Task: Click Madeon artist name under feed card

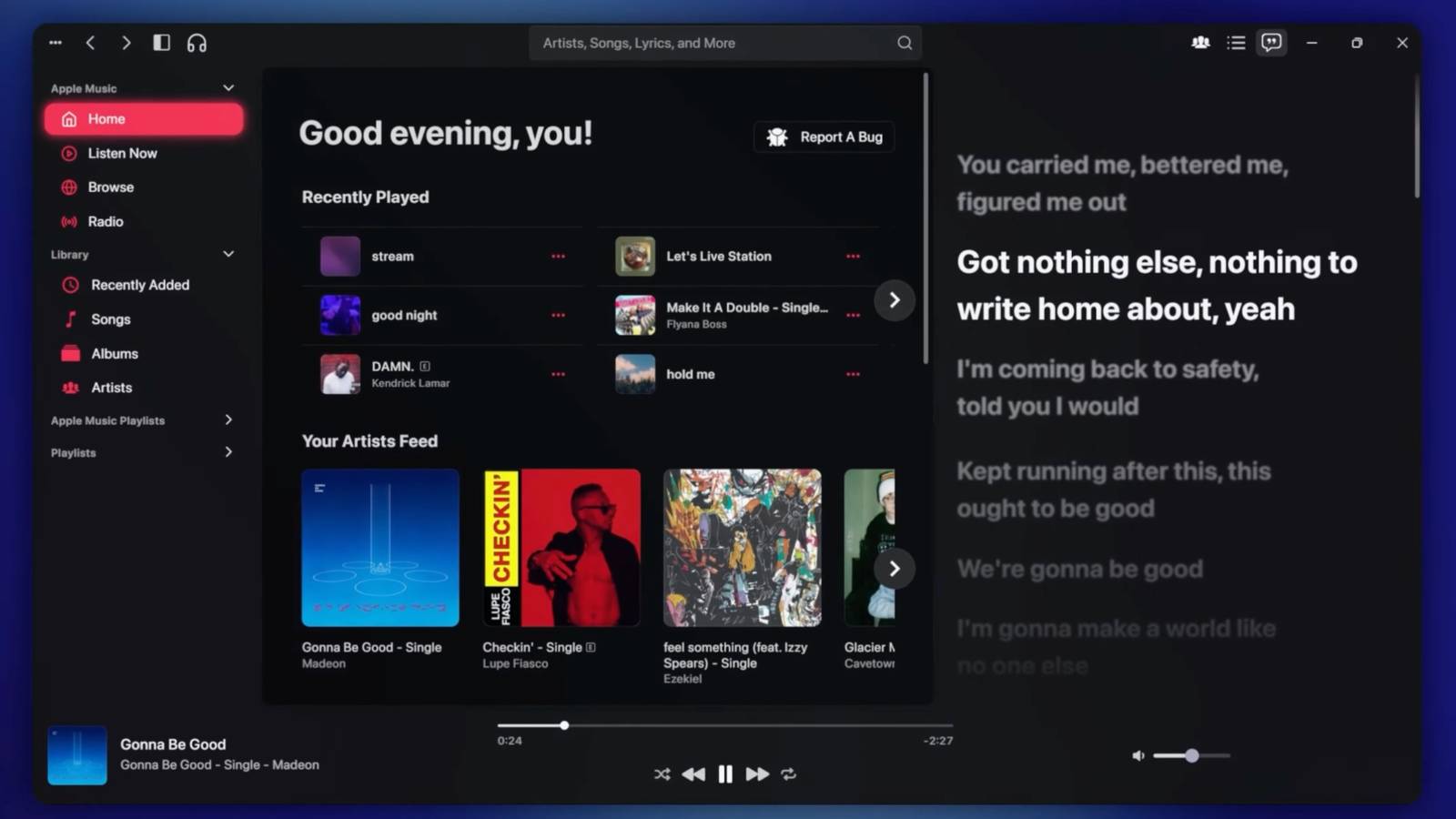Action: (324, 664)
